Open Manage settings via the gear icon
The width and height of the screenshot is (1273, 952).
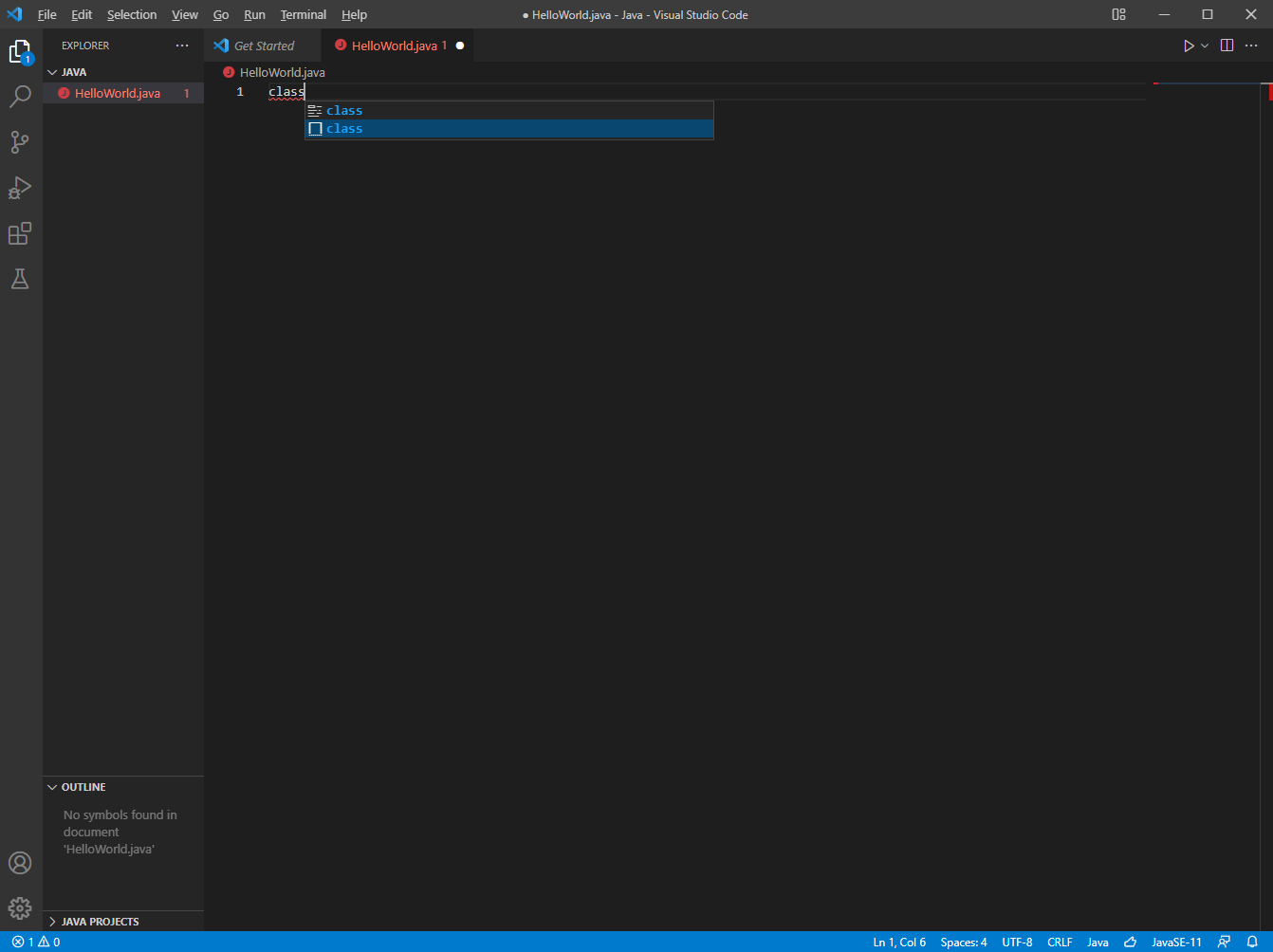click(x=20, y=907)
